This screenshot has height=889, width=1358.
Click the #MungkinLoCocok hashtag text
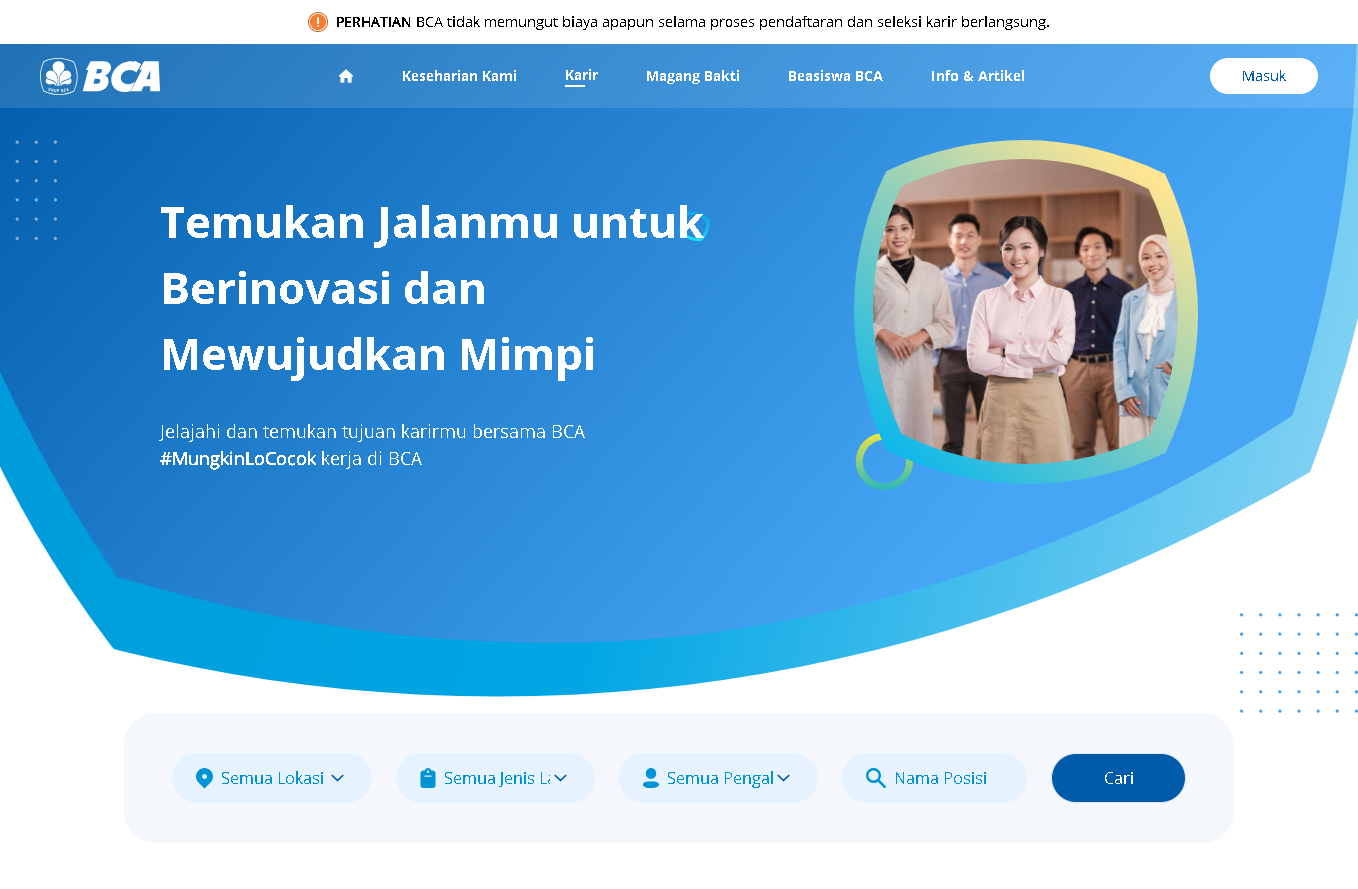tap(238, 459)
